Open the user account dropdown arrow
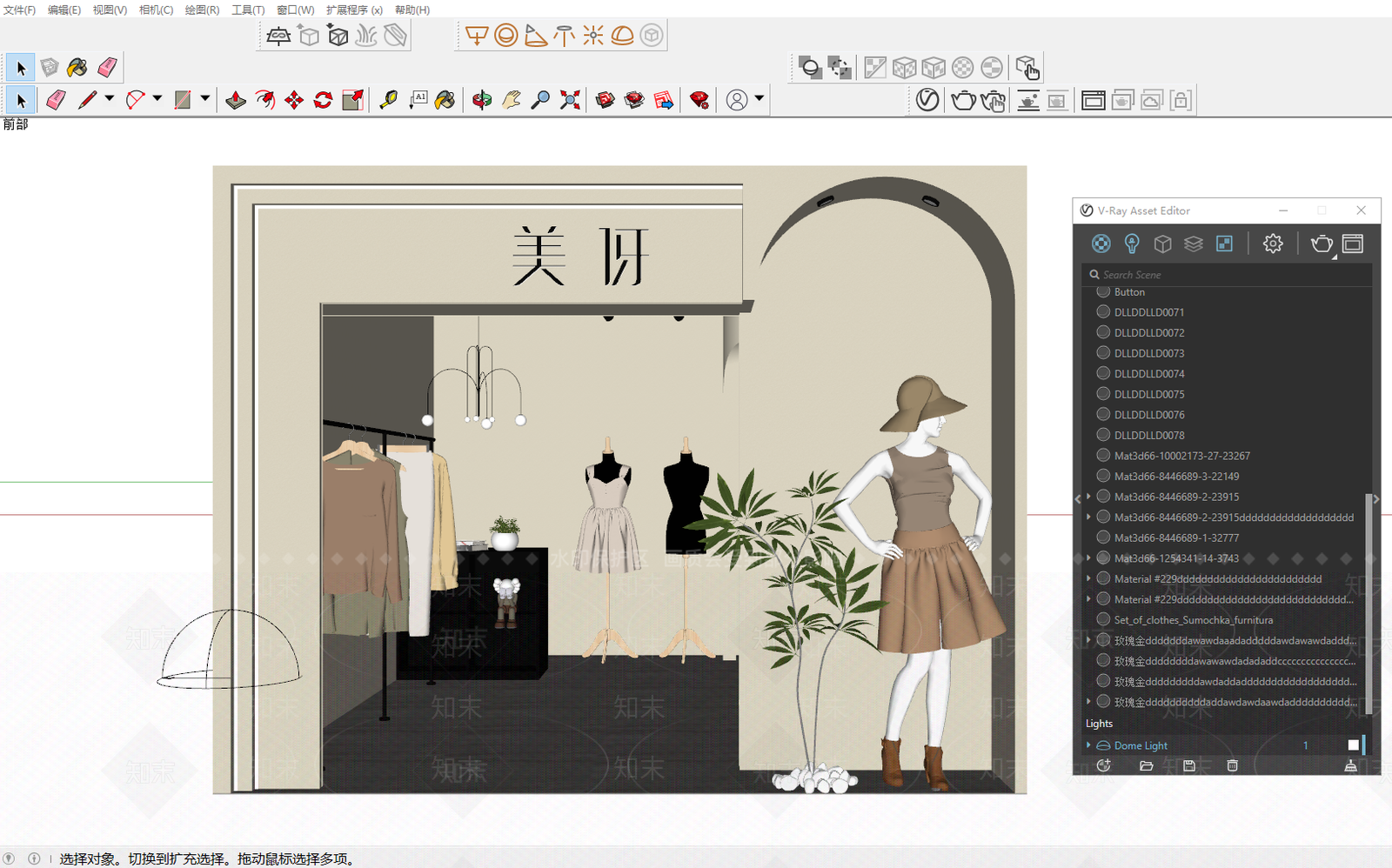This screenshot has height=868, width=1392. click(760, 99)
